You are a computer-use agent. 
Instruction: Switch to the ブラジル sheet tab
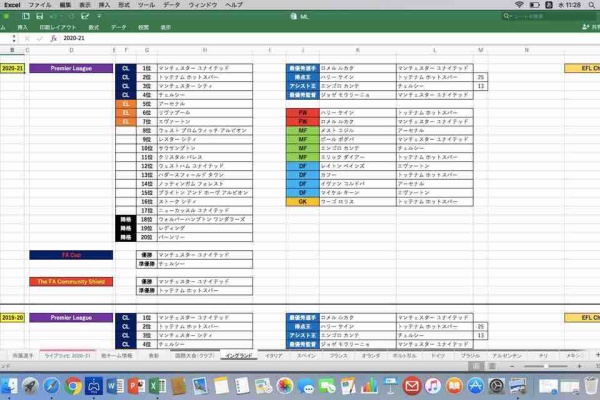tap(470, 356)
